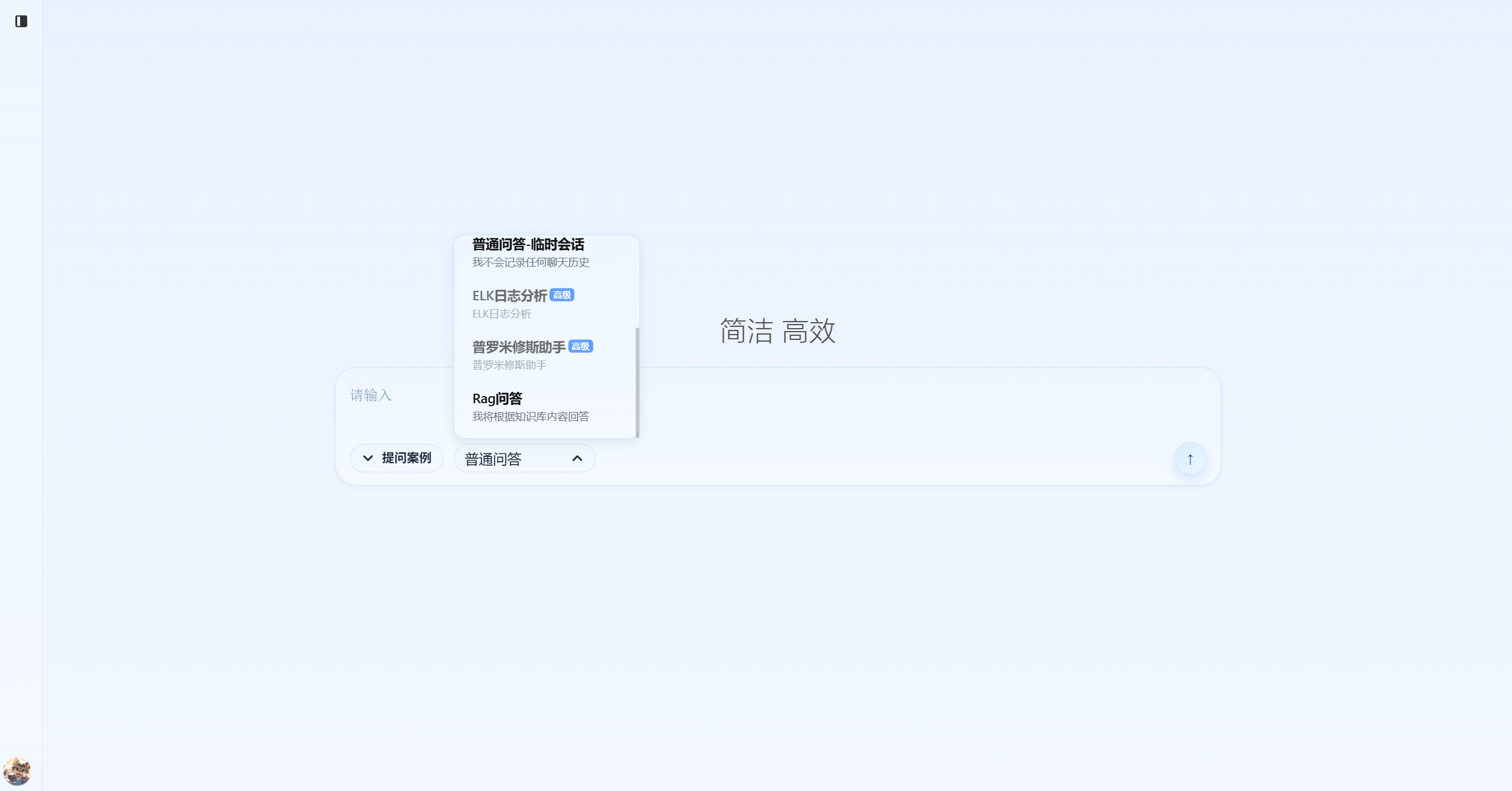
Task: Click the 我不会记录任何聊天历史 description
Action: coord(530,262)
